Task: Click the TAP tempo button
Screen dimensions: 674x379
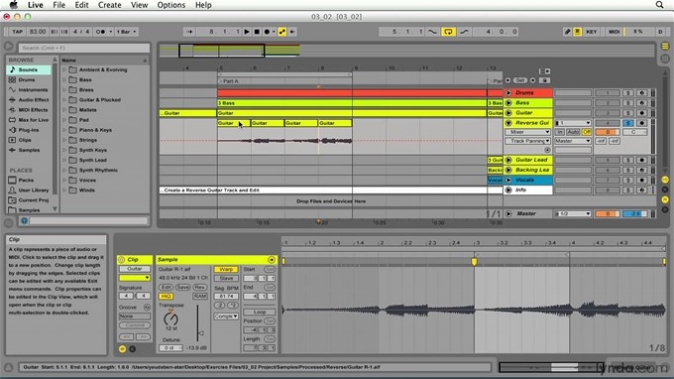Action: (x=17, y=32)
